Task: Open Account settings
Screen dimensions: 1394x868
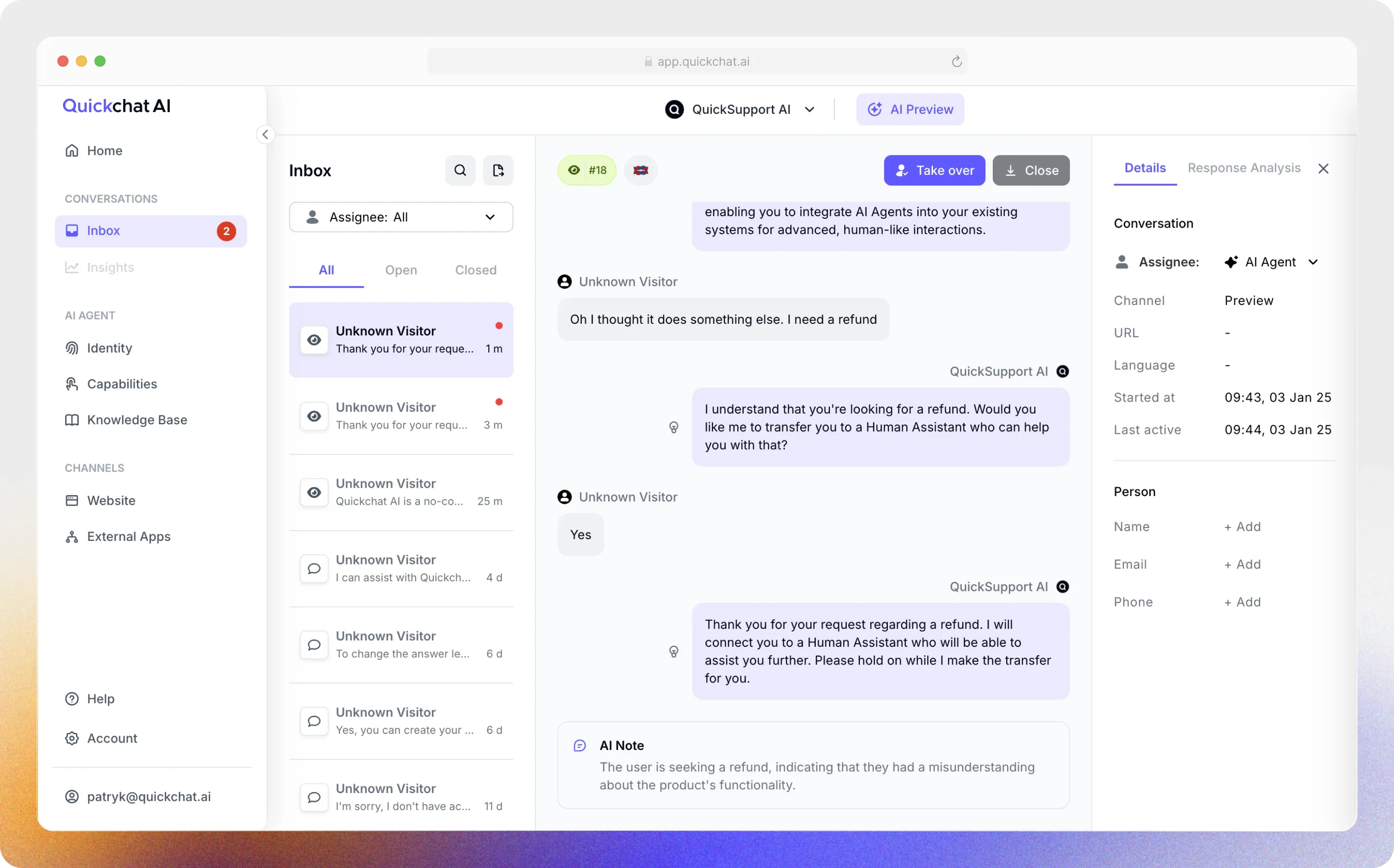Action: [x=101, y=738]
